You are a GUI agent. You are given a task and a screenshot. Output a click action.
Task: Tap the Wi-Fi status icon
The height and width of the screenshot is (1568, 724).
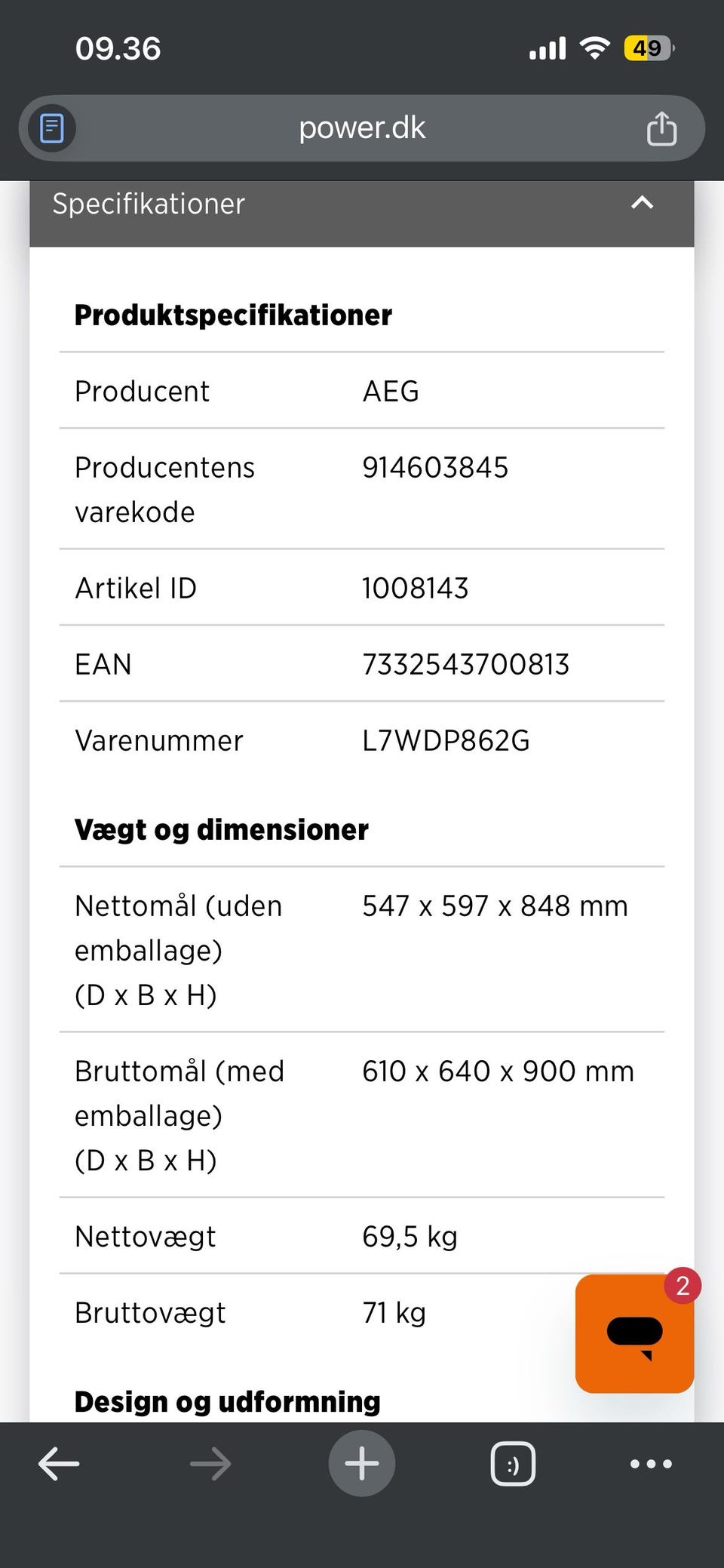coord(594,49)
